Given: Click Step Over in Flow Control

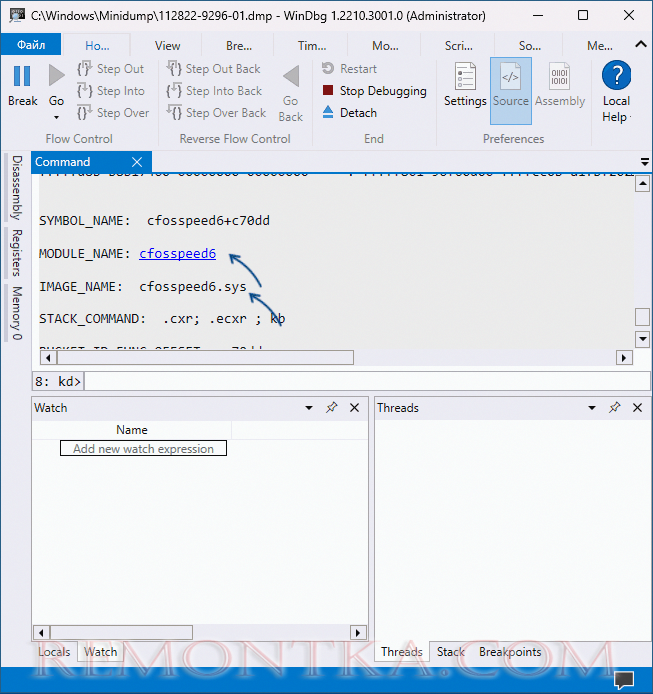Looking at the screenshot, I should [113, 113].
